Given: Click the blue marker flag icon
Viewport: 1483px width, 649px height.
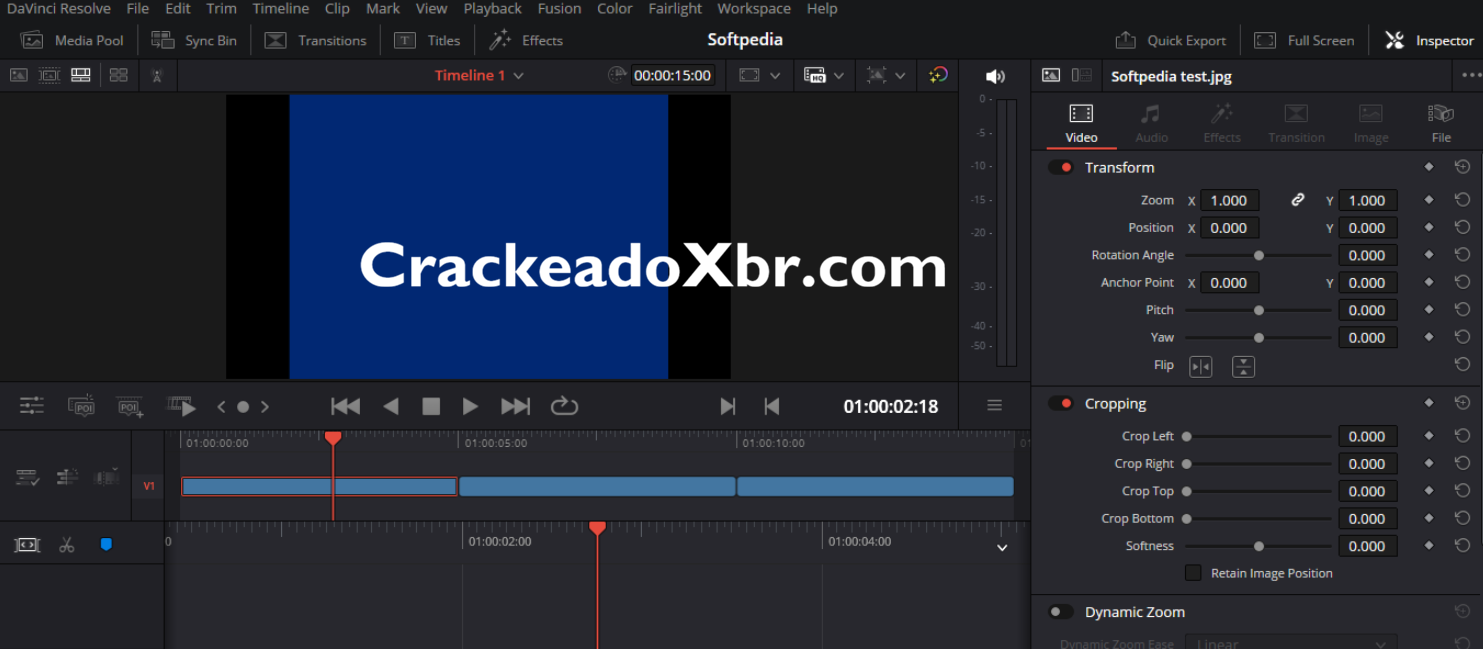Looking at the screenshot, I should click(106, 545).
